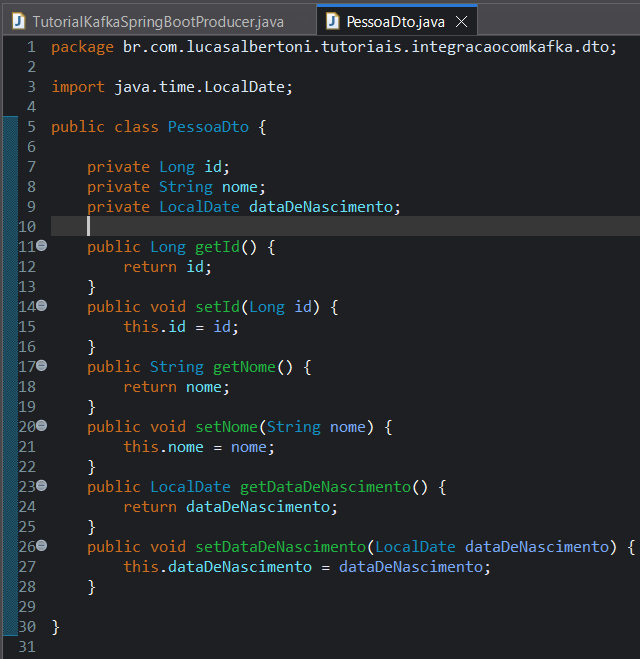Click line number 5 in the gutter
640x659 pixels.
tap(30, 127)
